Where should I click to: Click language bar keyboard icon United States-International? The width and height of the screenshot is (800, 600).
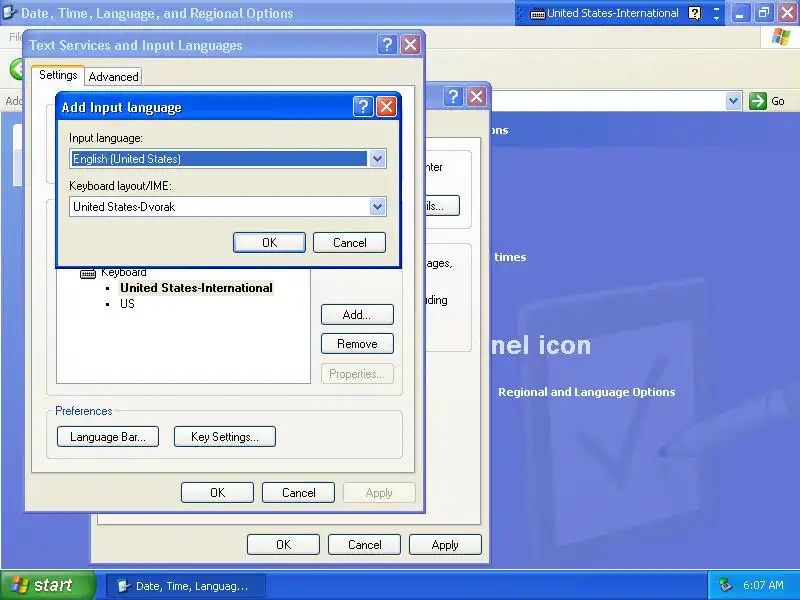[x=537, y=14]
